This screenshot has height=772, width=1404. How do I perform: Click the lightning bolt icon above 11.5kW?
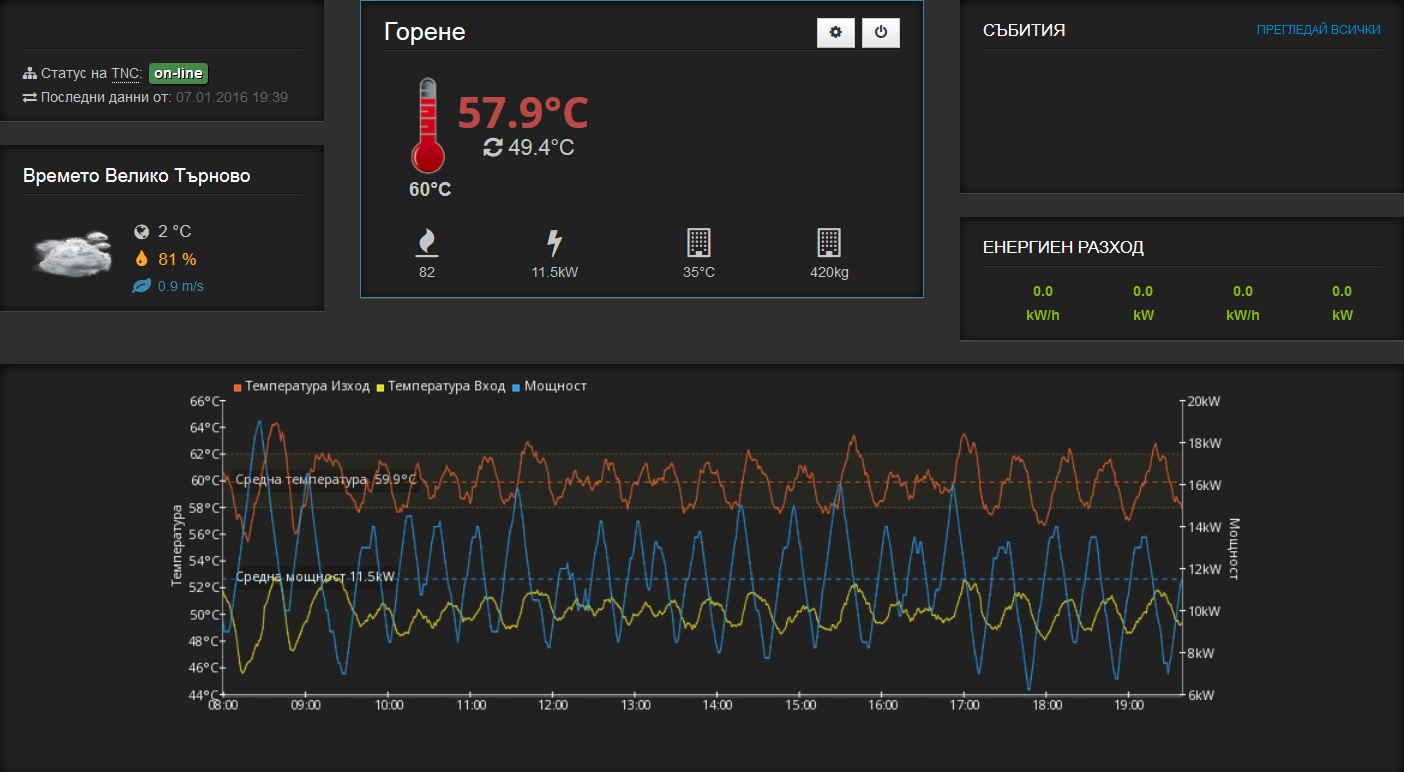click(554, 243)
